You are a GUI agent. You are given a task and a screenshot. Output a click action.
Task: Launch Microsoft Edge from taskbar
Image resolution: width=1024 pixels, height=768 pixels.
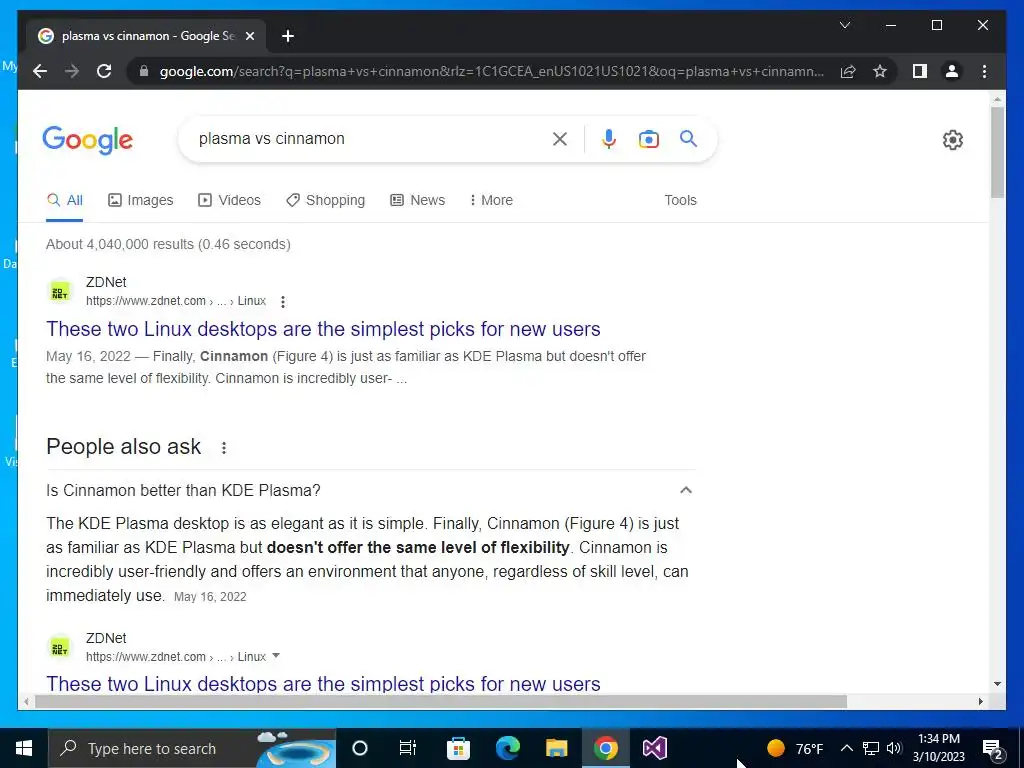(507, 748)
